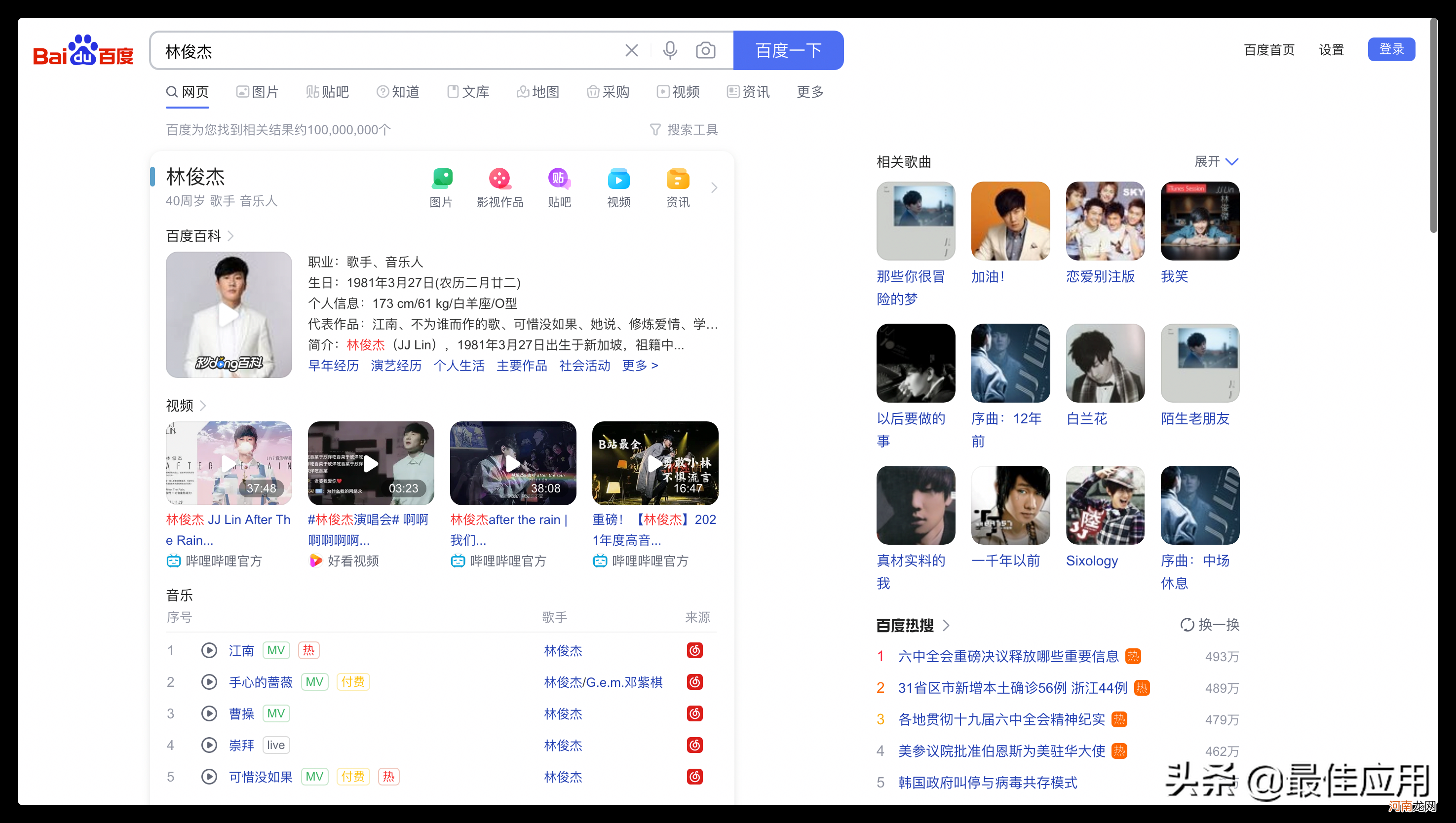This screenshot has height=823, width=1456.
Task: Click the live tag beside 崇拜
Action: pyautogui.click(x=276, y=745)
